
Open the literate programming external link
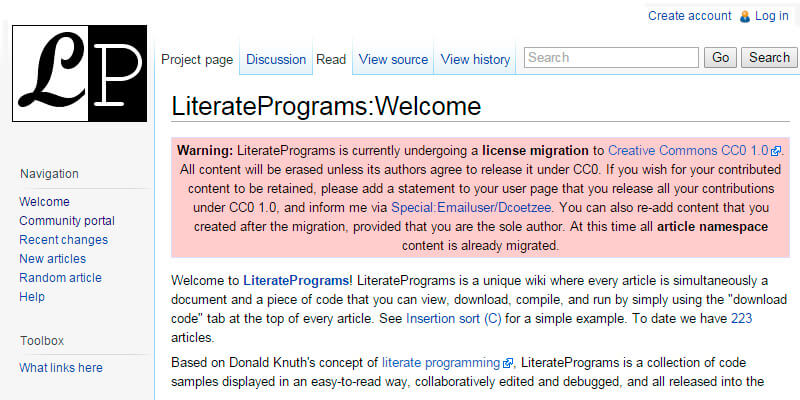coord(442,362)
